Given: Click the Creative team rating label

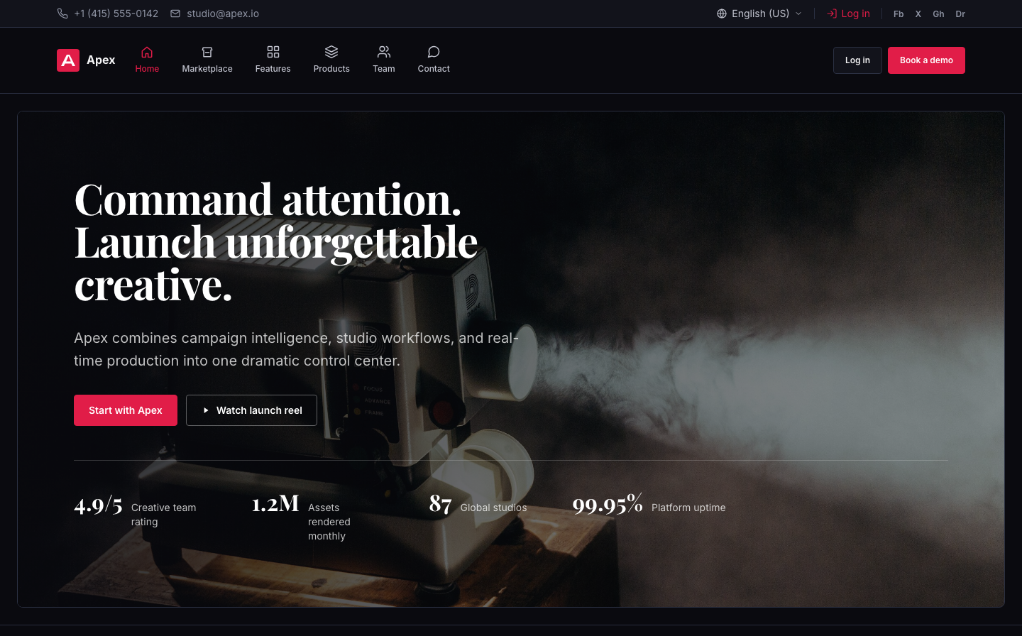Looking at the screenshot, I should (x=164, y=515).
